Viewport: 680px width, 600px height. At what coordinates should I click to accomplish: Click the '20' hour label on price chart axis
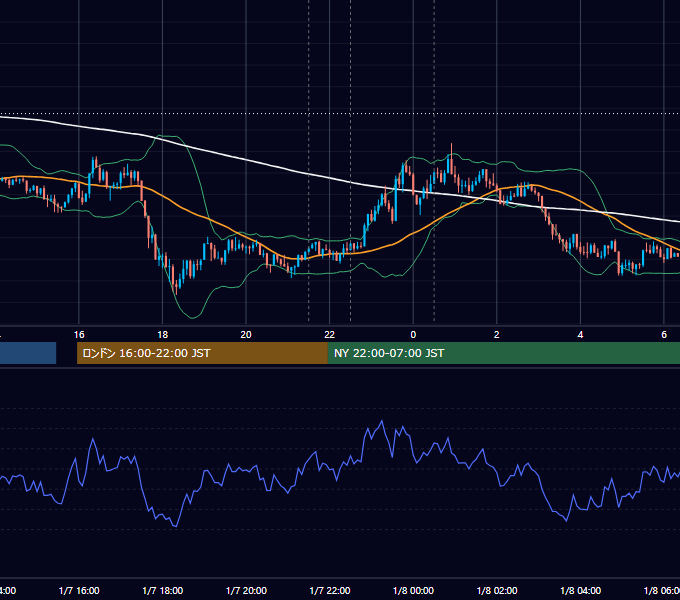246,335
